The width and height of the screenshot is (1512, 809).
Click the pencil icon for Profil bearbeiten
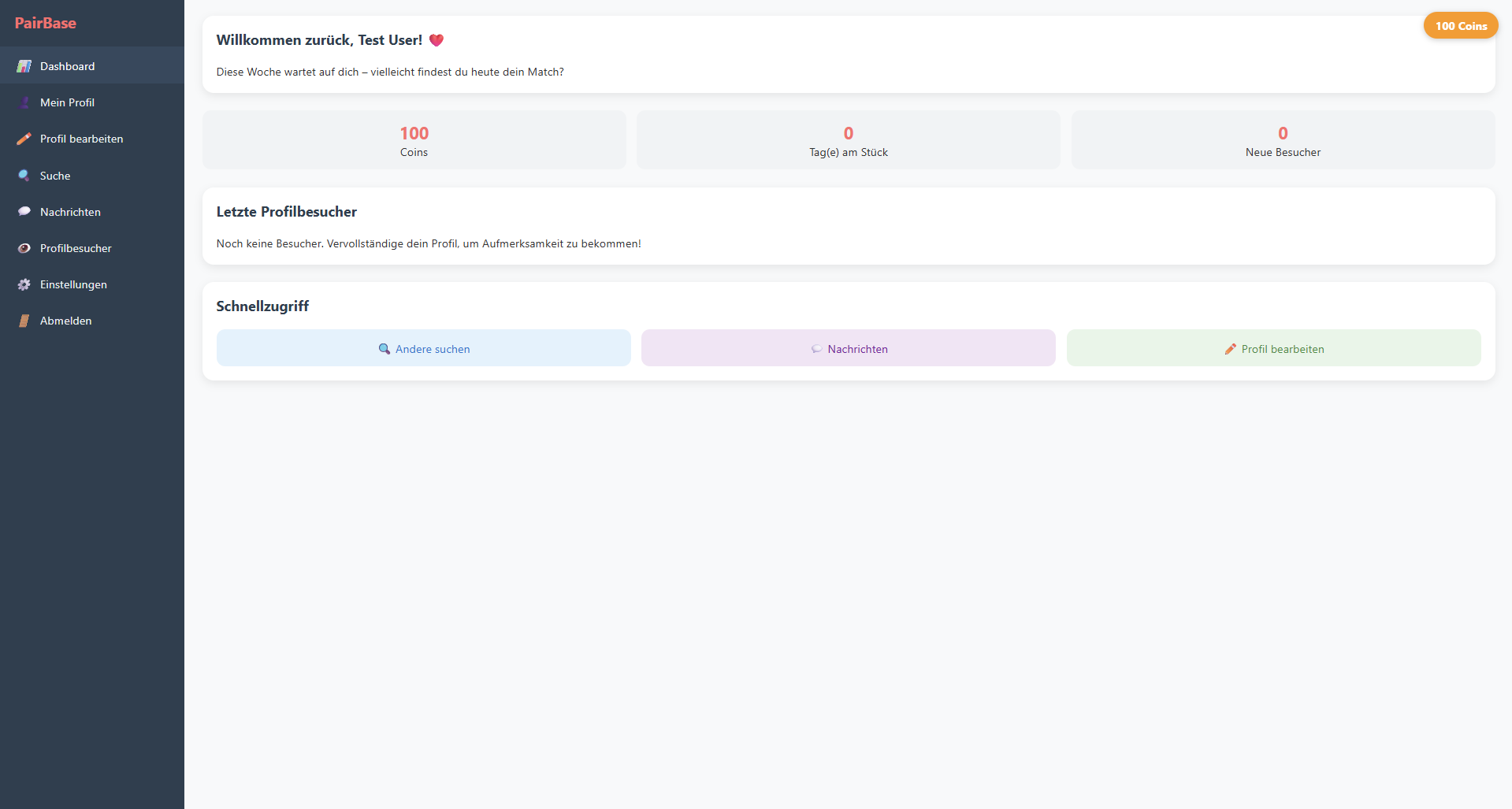(x=24, y=139)
